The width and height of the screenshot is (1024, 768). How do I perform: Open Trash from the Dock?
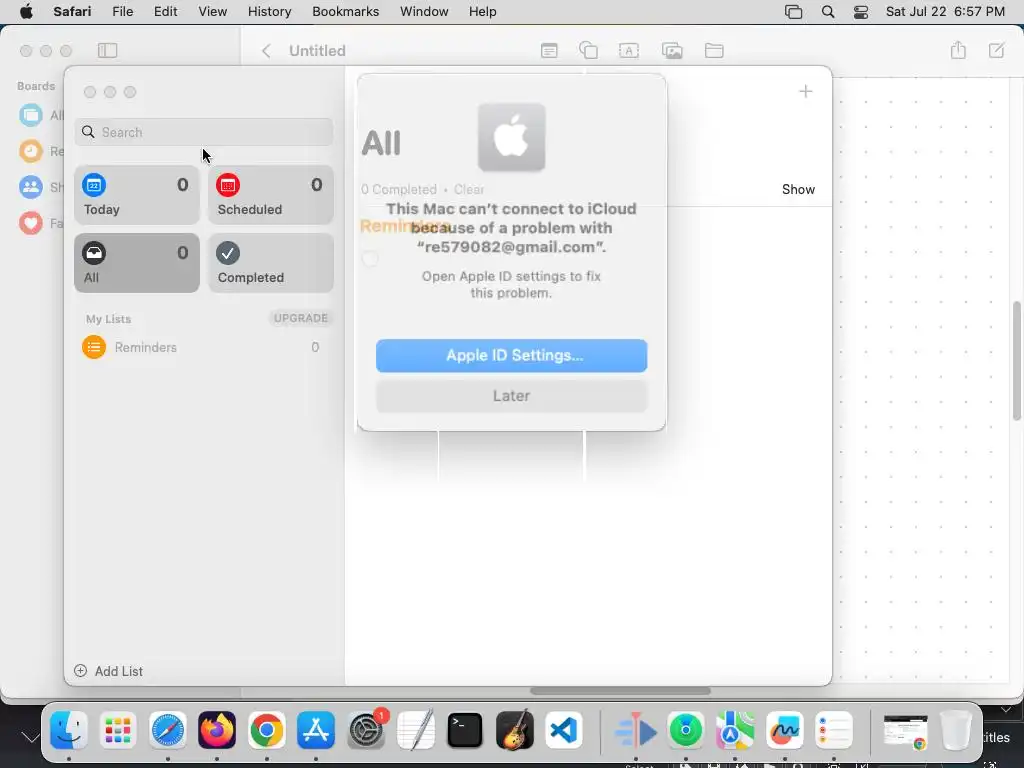pyautogui.click(x=955, y=730)
